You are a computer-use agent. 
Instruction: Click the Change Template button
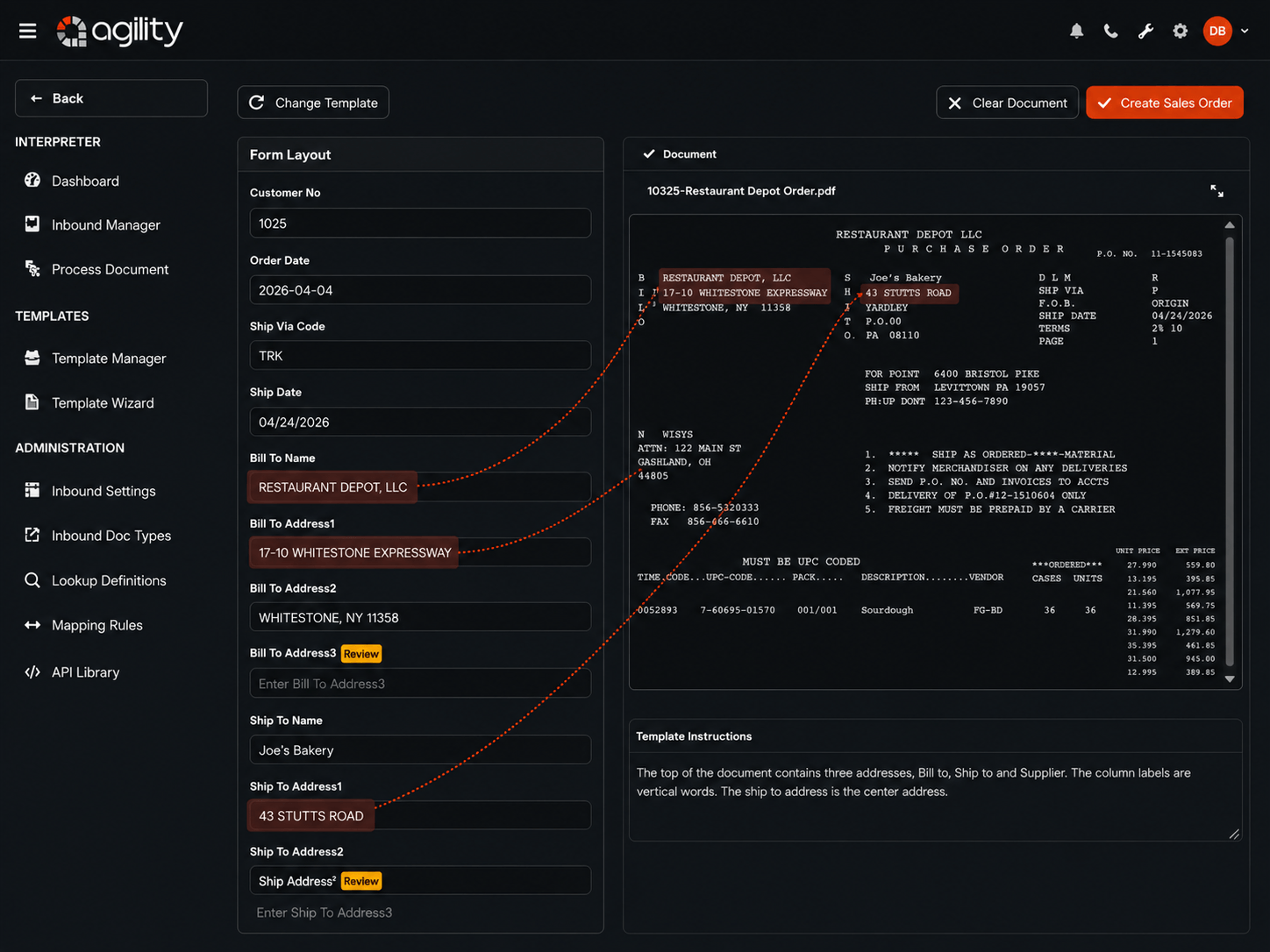(313, 103)
